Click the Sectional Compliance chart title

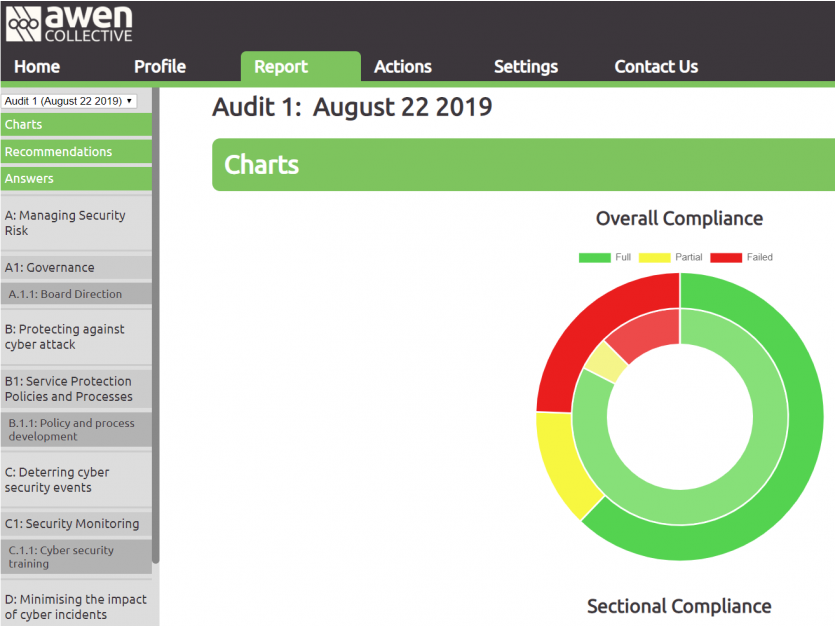(679, 606)
